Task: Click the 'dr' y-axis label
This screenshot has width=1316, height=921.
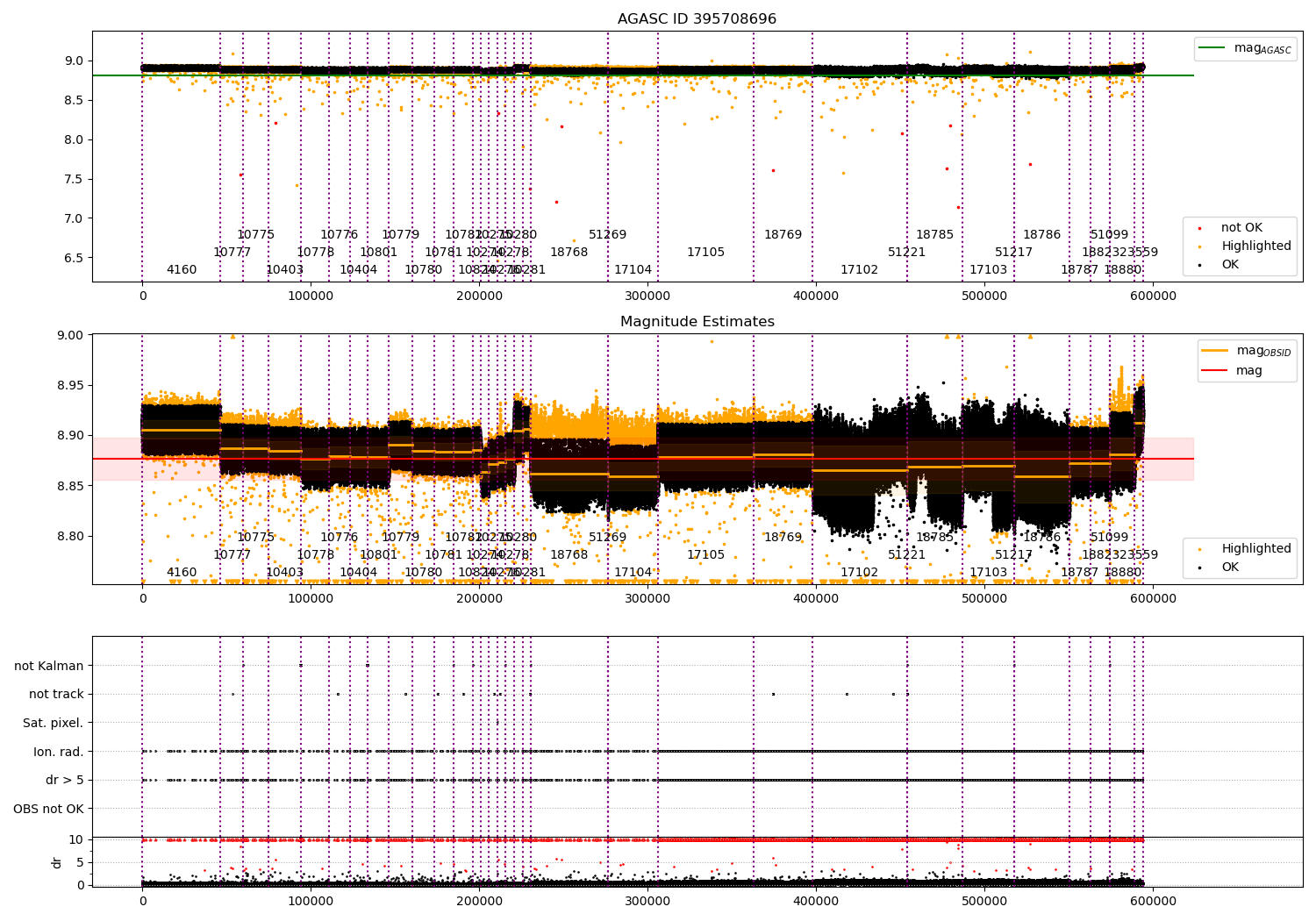Action: click(x=57, y=862)
